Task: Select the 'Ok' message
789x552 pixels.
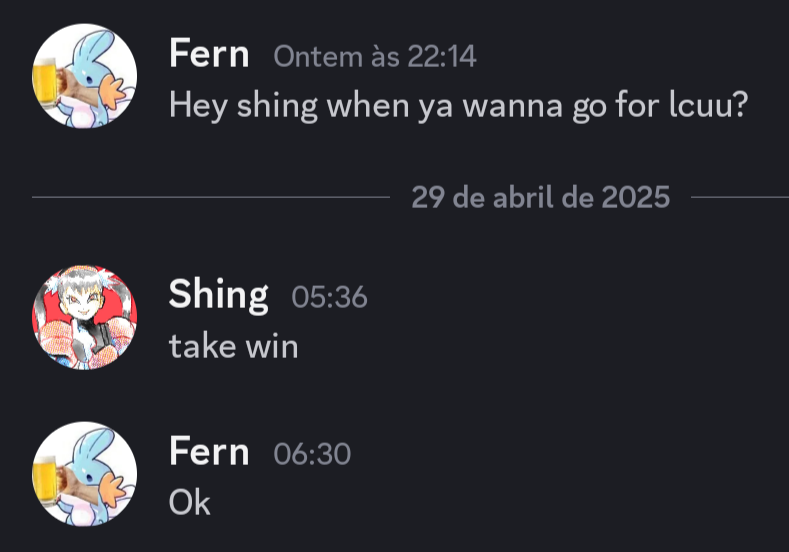Action: [x=190, y=502]
